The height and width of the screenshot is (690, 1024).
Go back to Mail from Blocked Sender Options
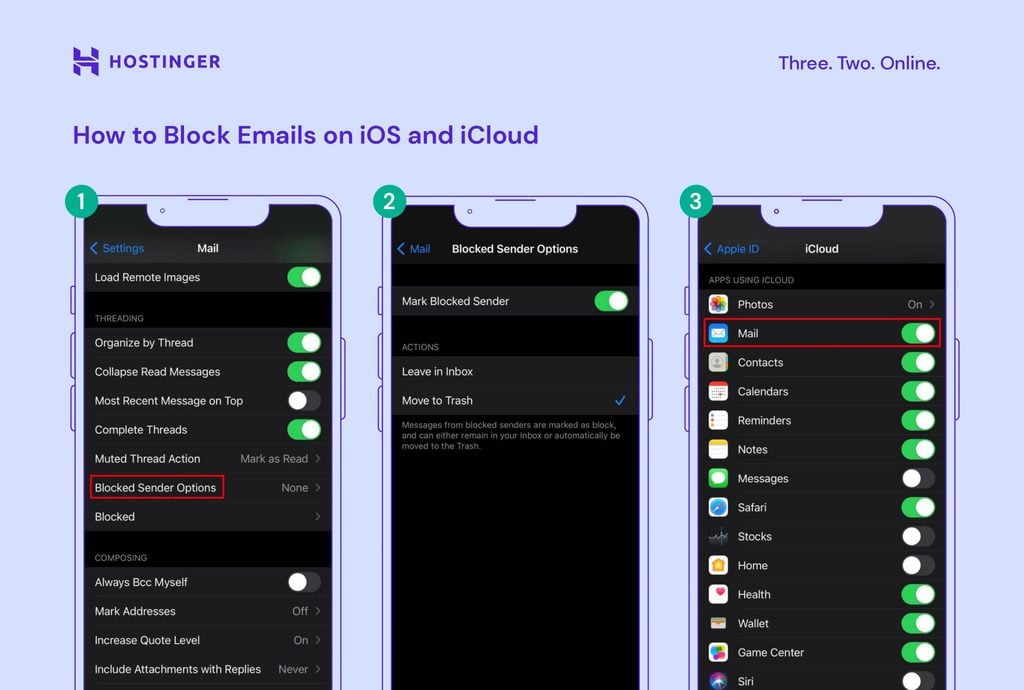pyautogui.click(x=413, y=249)
